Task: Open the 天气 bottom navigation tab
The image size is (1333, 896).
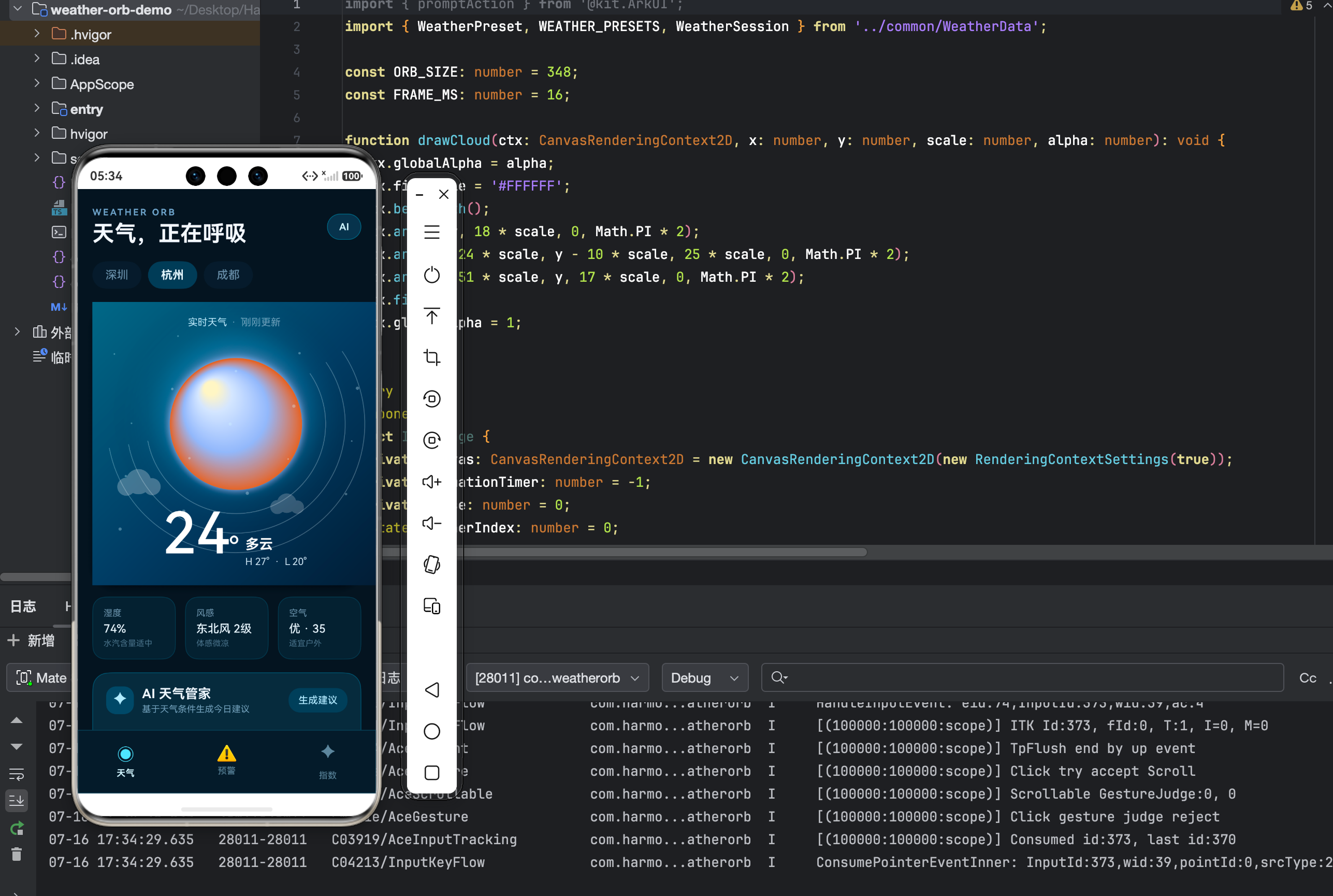Action: pos(126,761)
